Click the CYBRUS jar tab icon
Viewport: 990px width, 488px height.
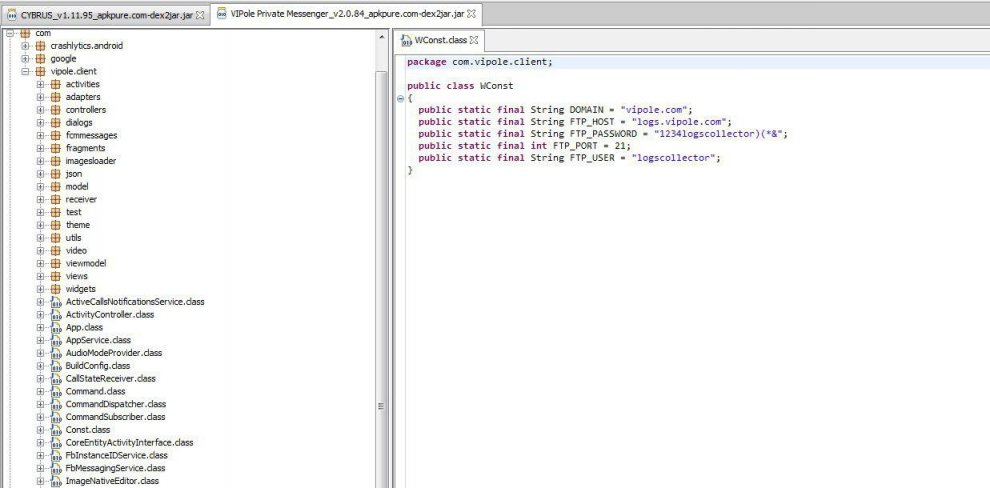12,15
